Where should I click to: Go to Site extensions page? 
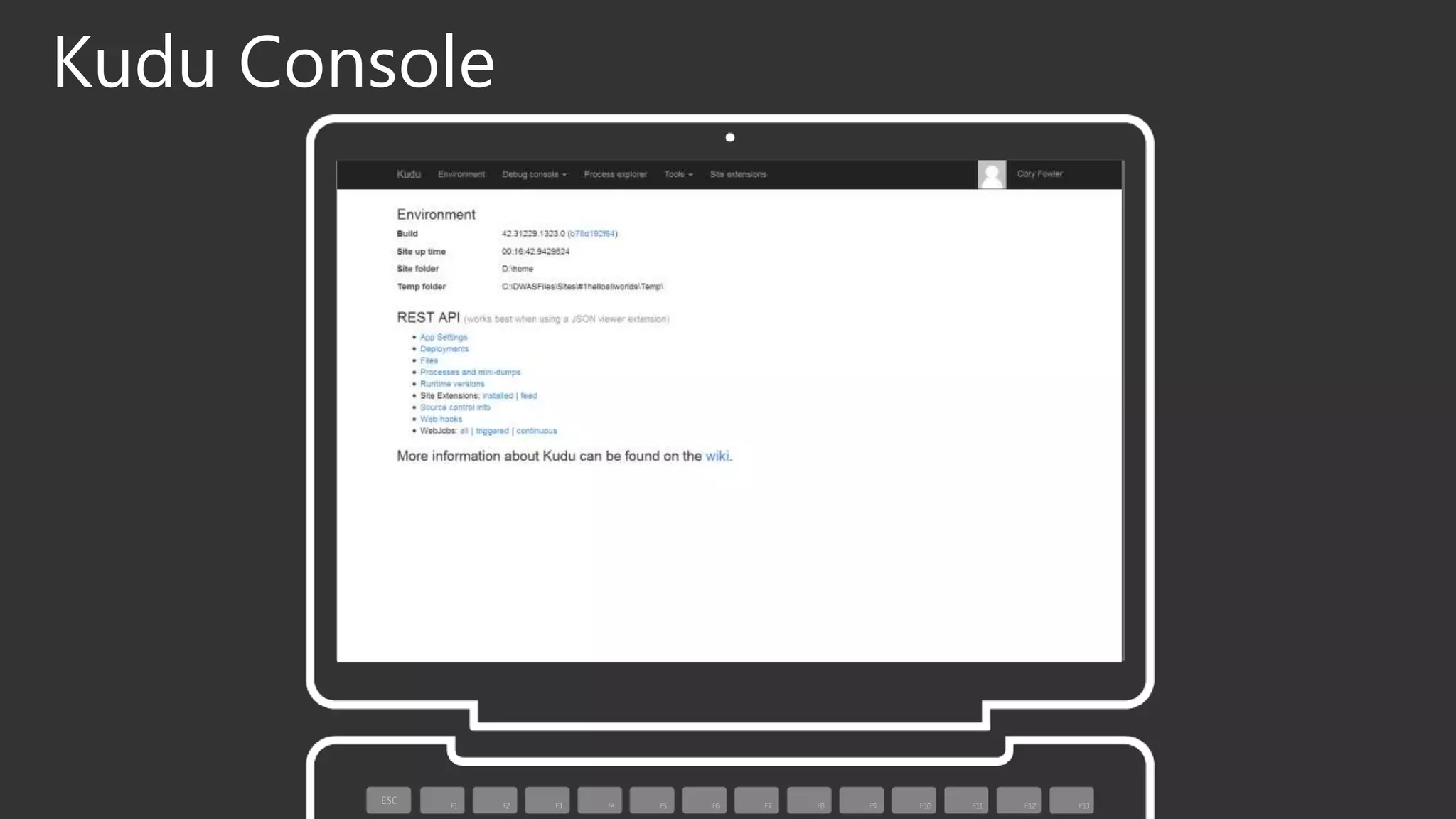737,174
